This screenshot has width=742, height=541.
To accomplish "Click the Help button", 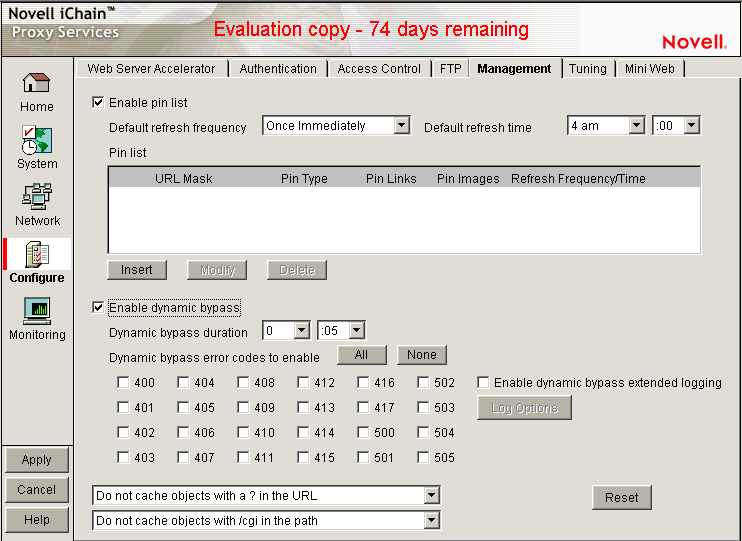I will pos(37,519).
